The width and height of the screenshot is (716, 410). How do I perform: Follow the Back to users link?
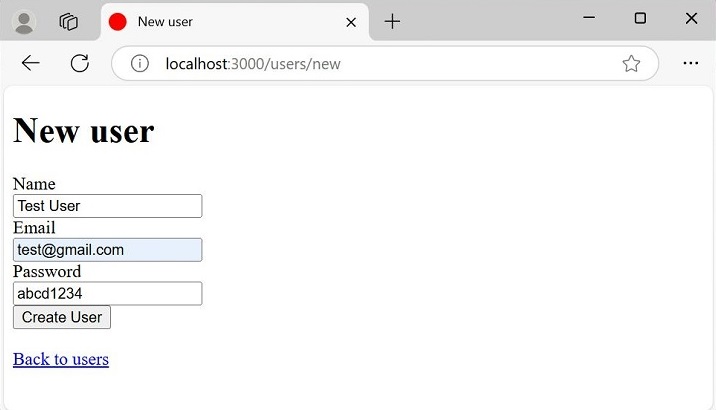(x=61, y=359)
